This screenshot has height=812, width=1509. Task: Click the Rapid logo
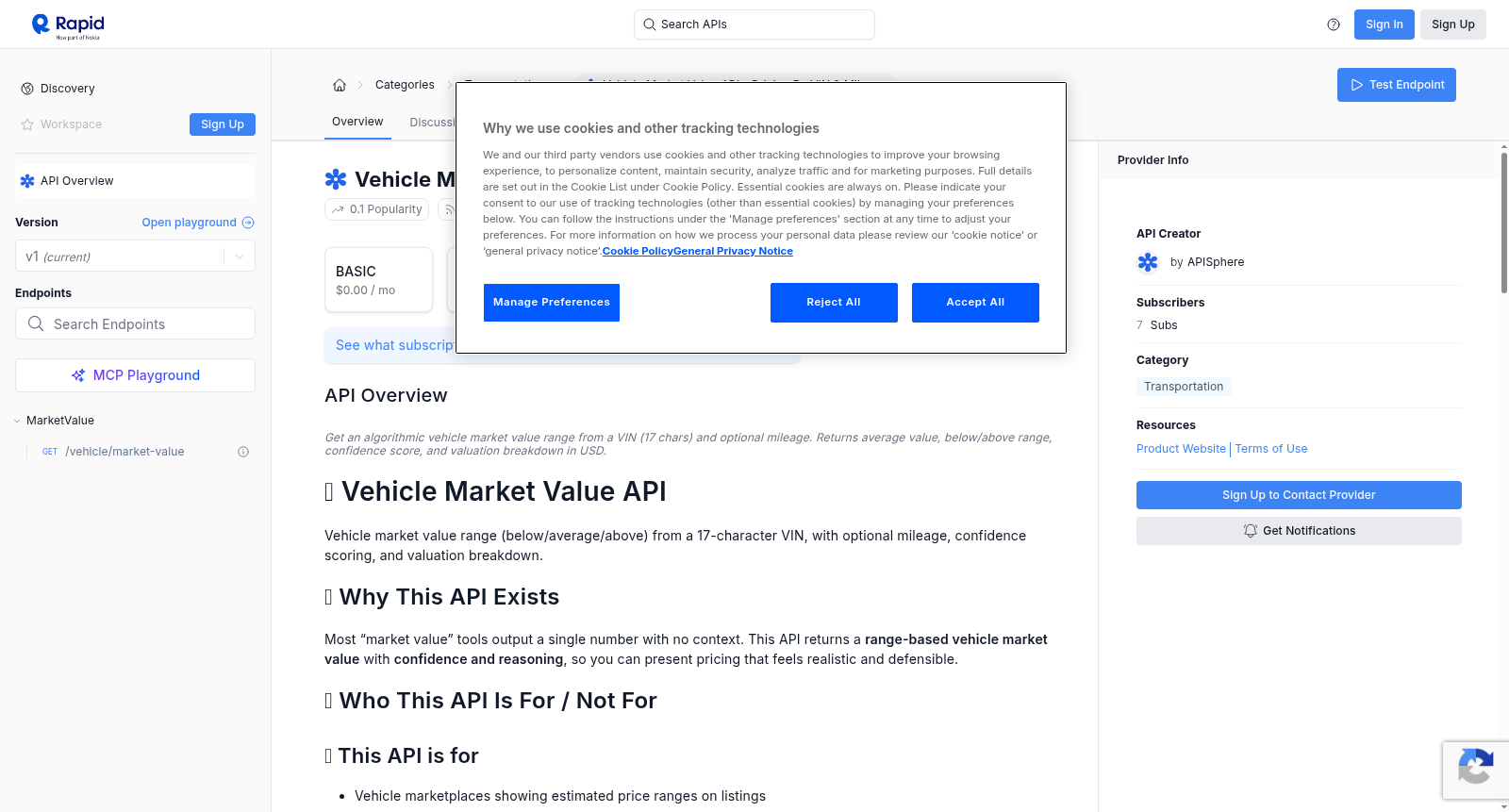68,25
